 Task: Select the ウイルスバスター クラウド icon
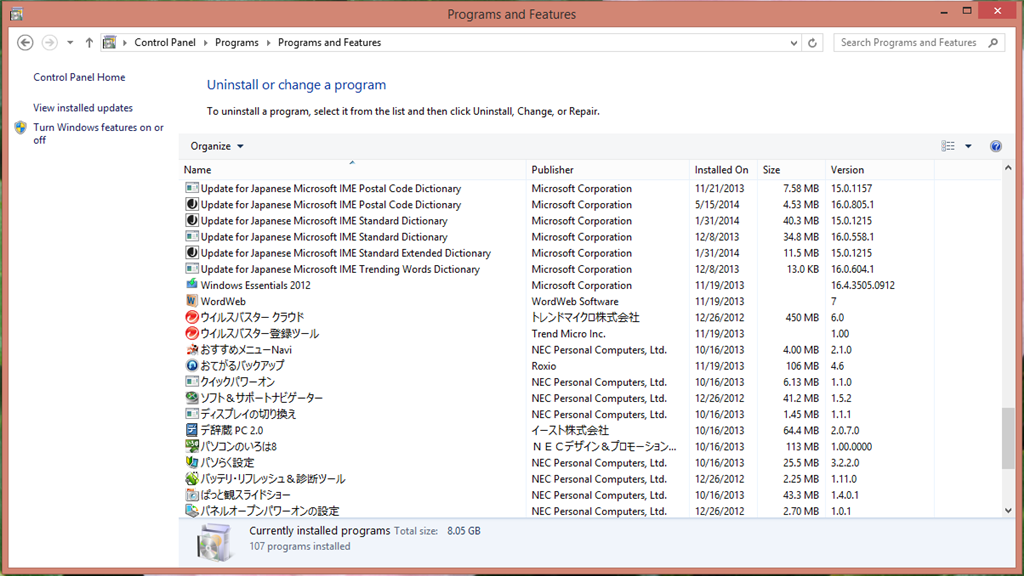(191, 317)
